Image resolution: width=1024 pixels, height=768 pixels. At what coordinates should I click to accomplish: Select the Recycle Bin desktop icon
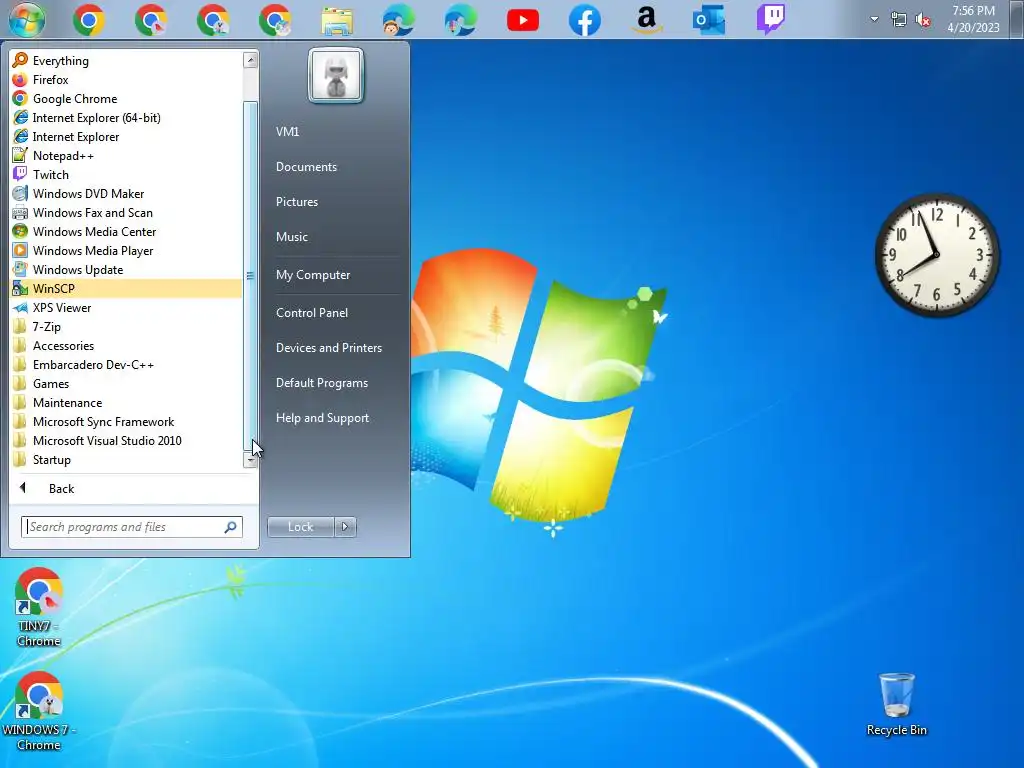[x=897, y=705]
